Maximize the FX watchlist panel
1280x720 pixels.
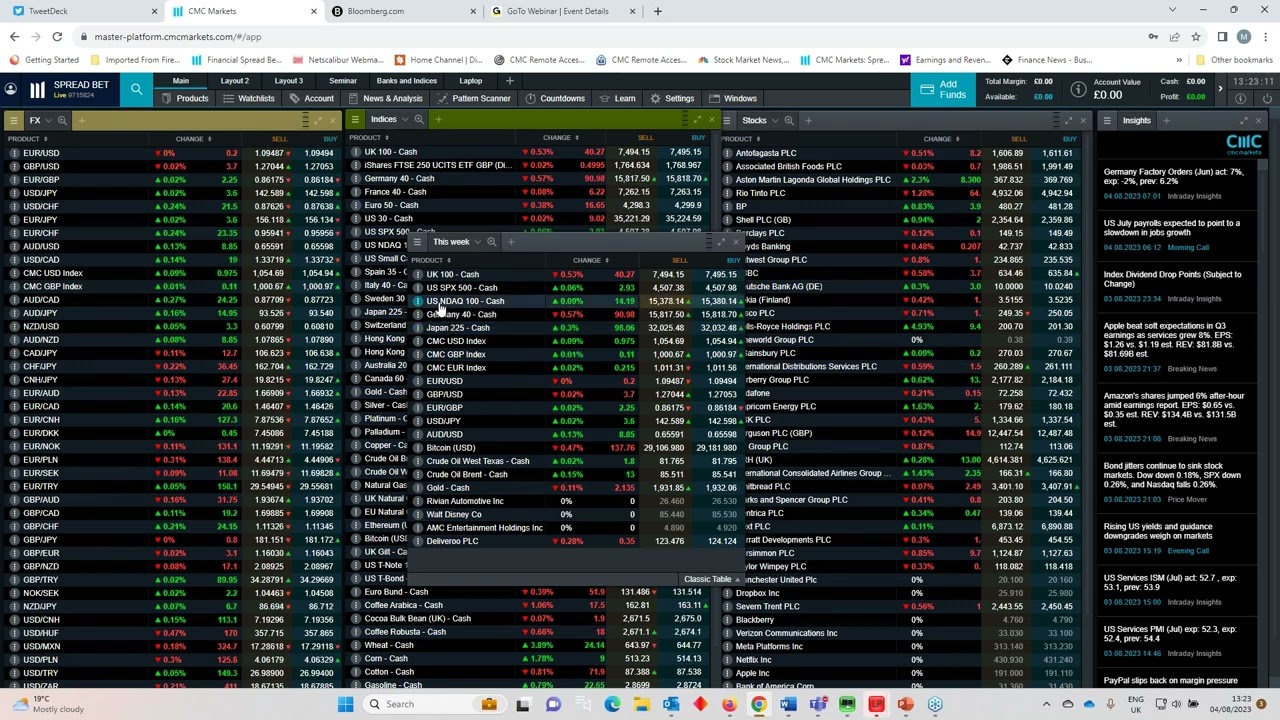click(318, 120)
